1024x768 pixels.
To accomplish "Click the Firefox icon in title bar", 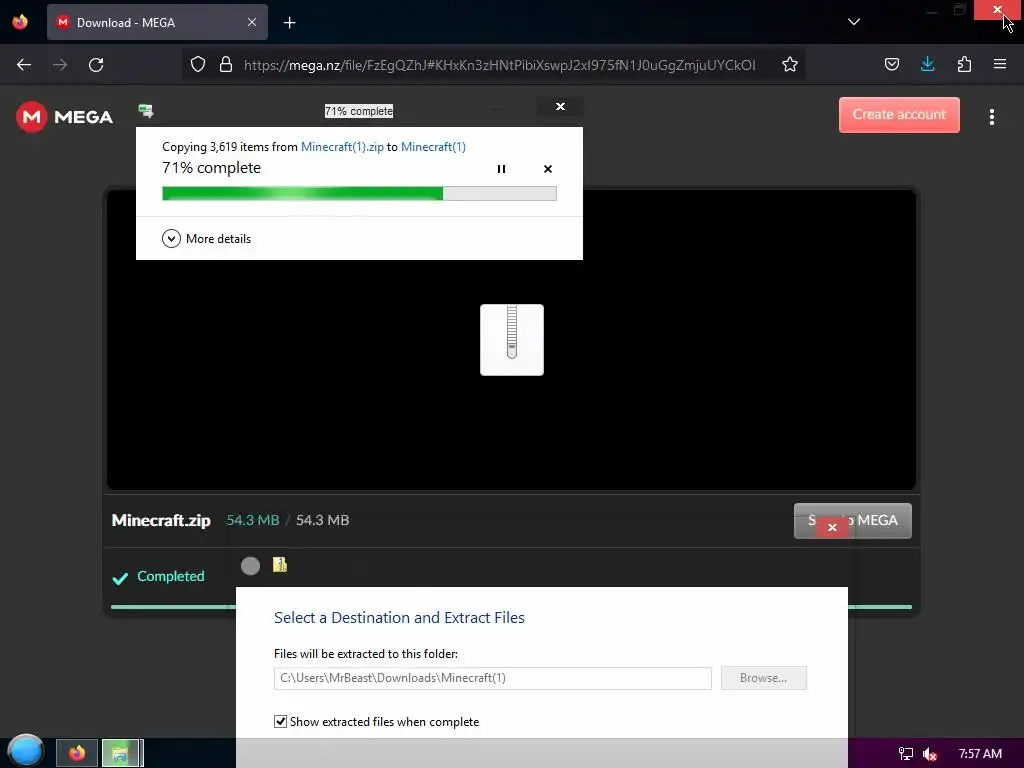I will pyautogui.click(x=20, y=22).
